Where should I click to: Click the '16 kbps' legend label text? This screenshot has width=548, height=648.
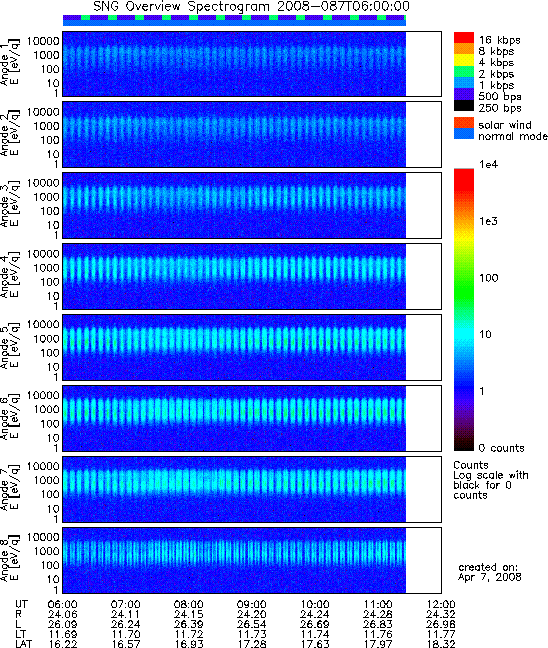coord(500,40)
